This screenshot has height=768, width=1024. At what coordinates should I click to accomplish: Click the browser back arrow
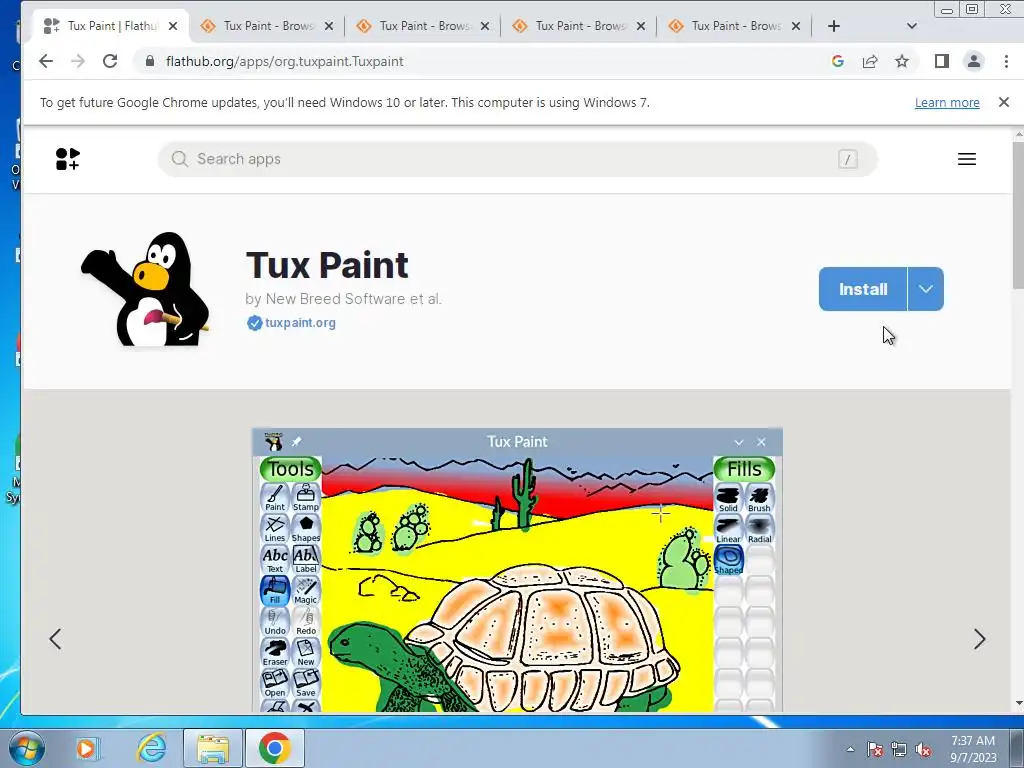(x=46, y=61)
